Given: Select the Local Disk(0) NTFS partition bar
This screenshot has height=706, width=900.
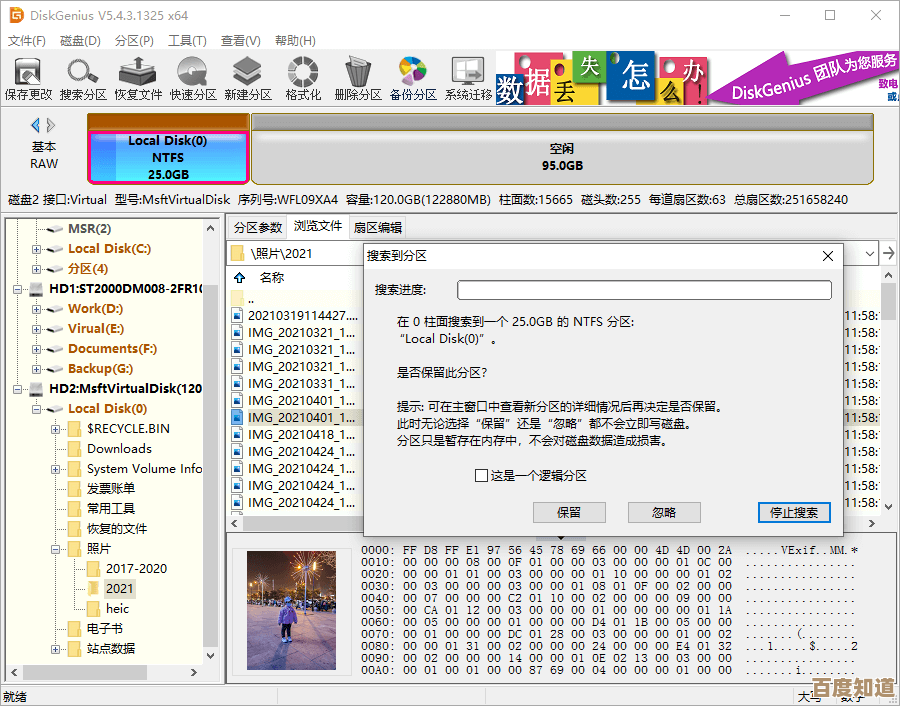Looking at the screenshot, I should pyautogui.click(x=168, y=157).
